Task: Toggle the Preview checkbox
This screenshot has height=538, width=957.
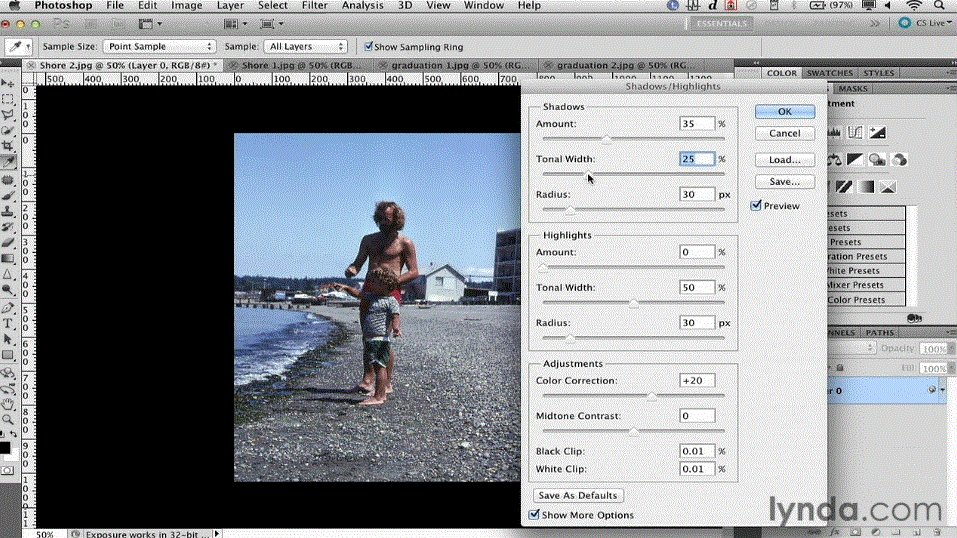Action: 756,205
